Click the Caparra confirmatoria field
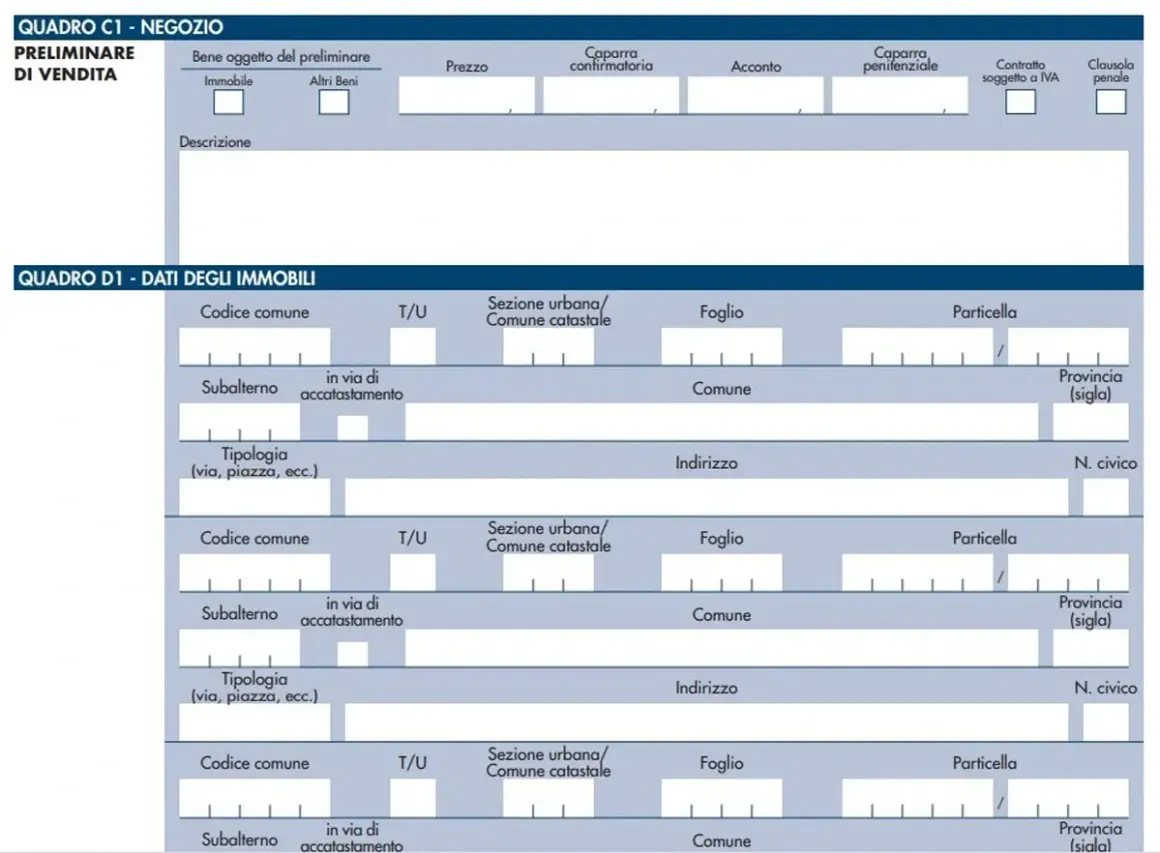The height and width of the screenshot is (853, 1160). click(611, 95)
